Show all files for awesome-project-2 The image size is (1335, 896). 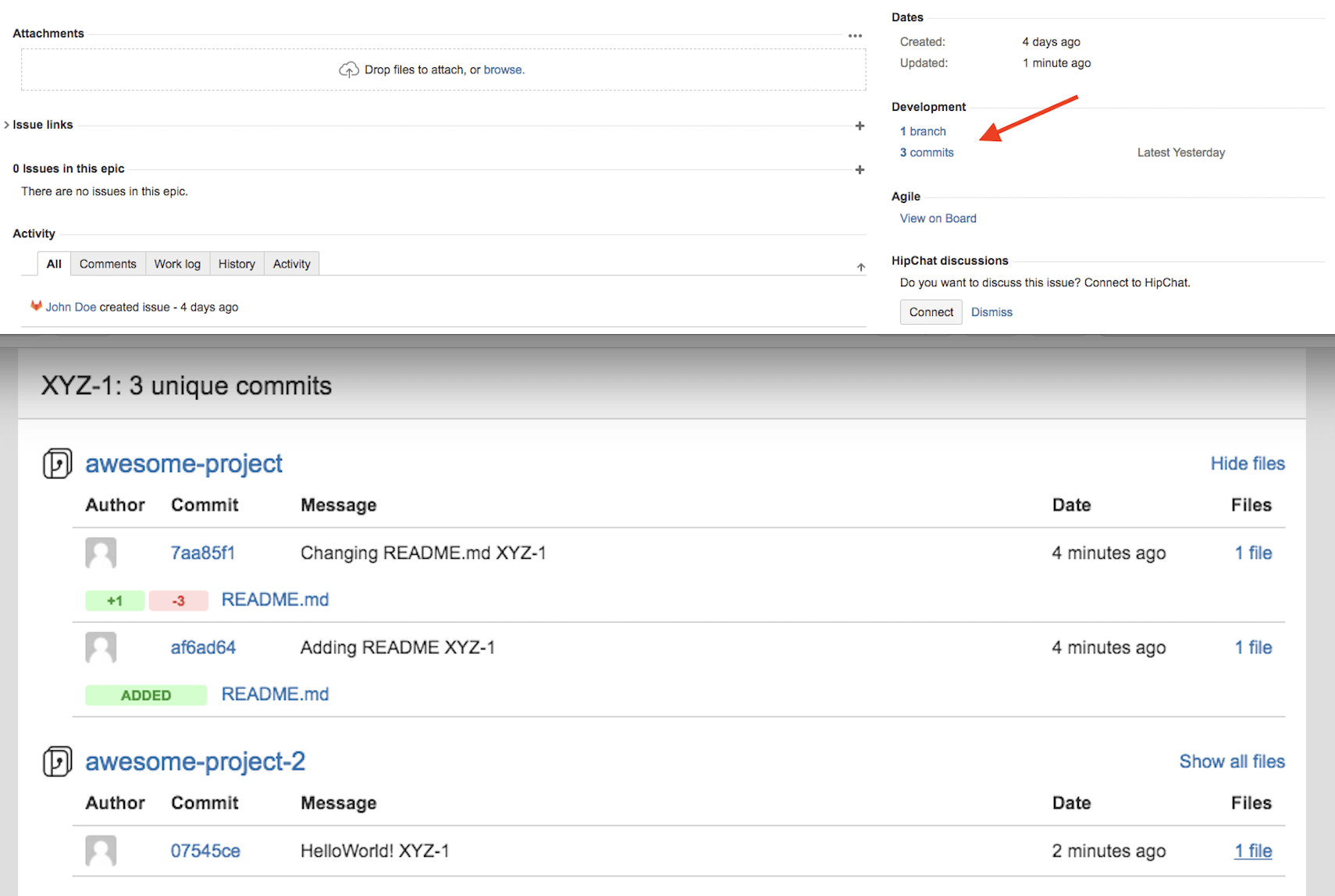[1231, 761]
